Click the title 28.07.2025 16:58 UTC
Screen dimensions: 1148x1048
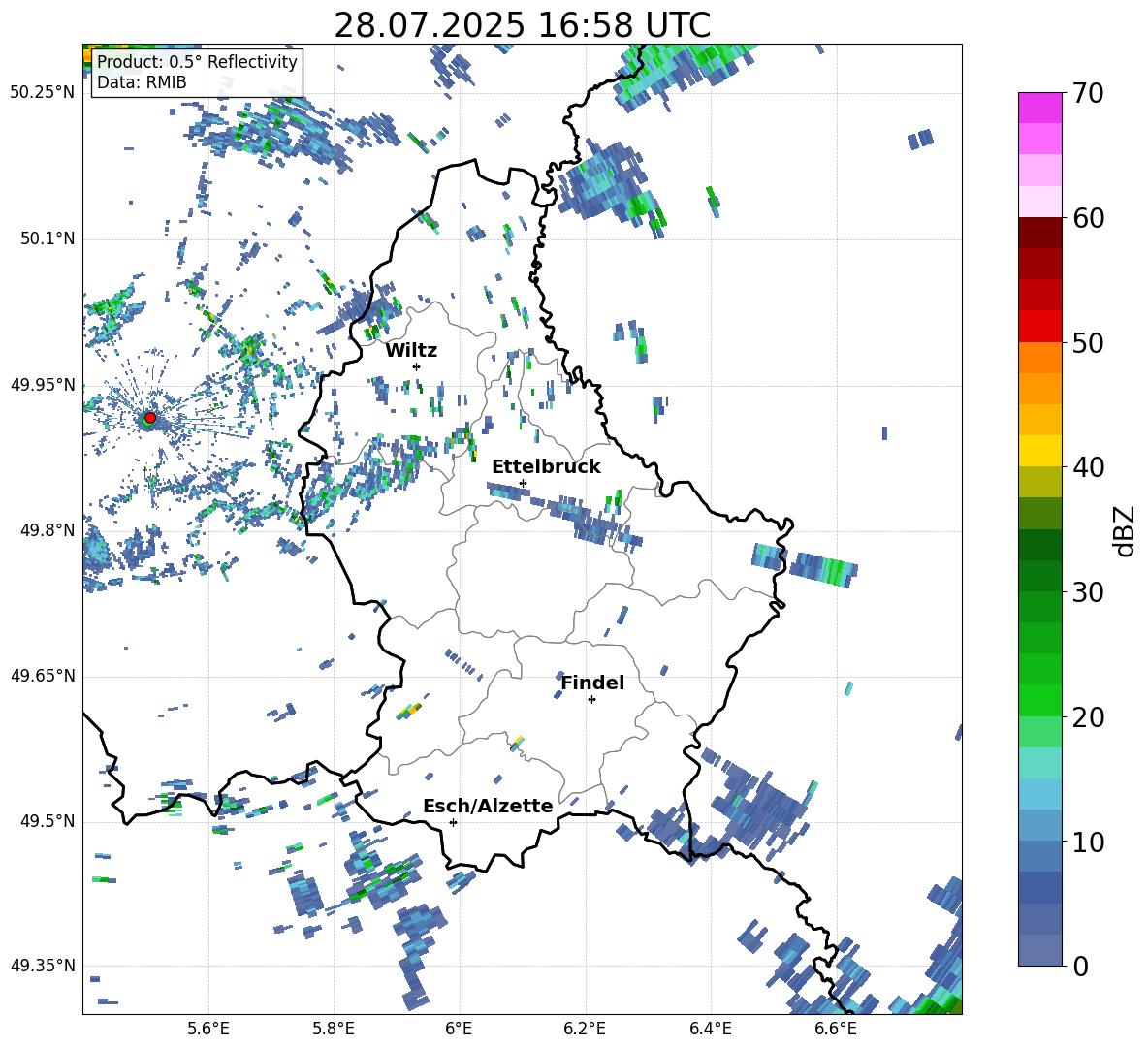point(522,25)
